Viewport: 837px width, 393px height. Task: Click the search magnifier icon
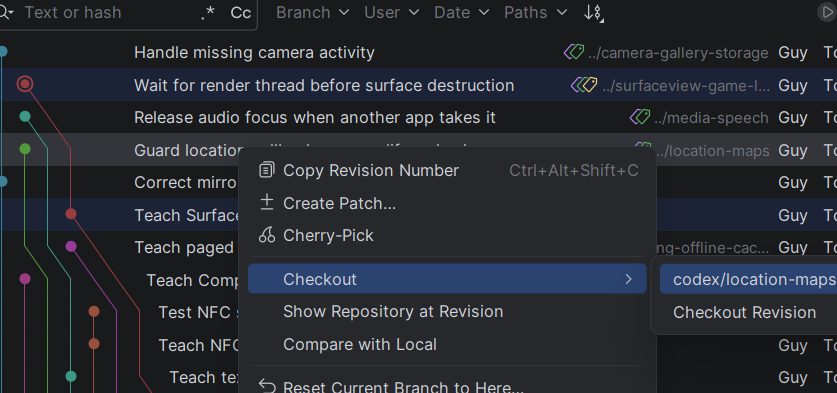tap(6, 12)
